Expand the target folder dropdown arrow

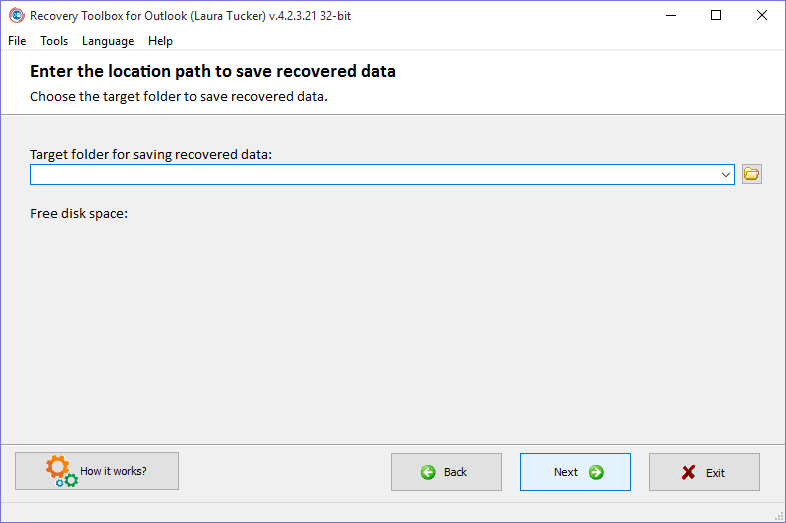pos(725,175)
